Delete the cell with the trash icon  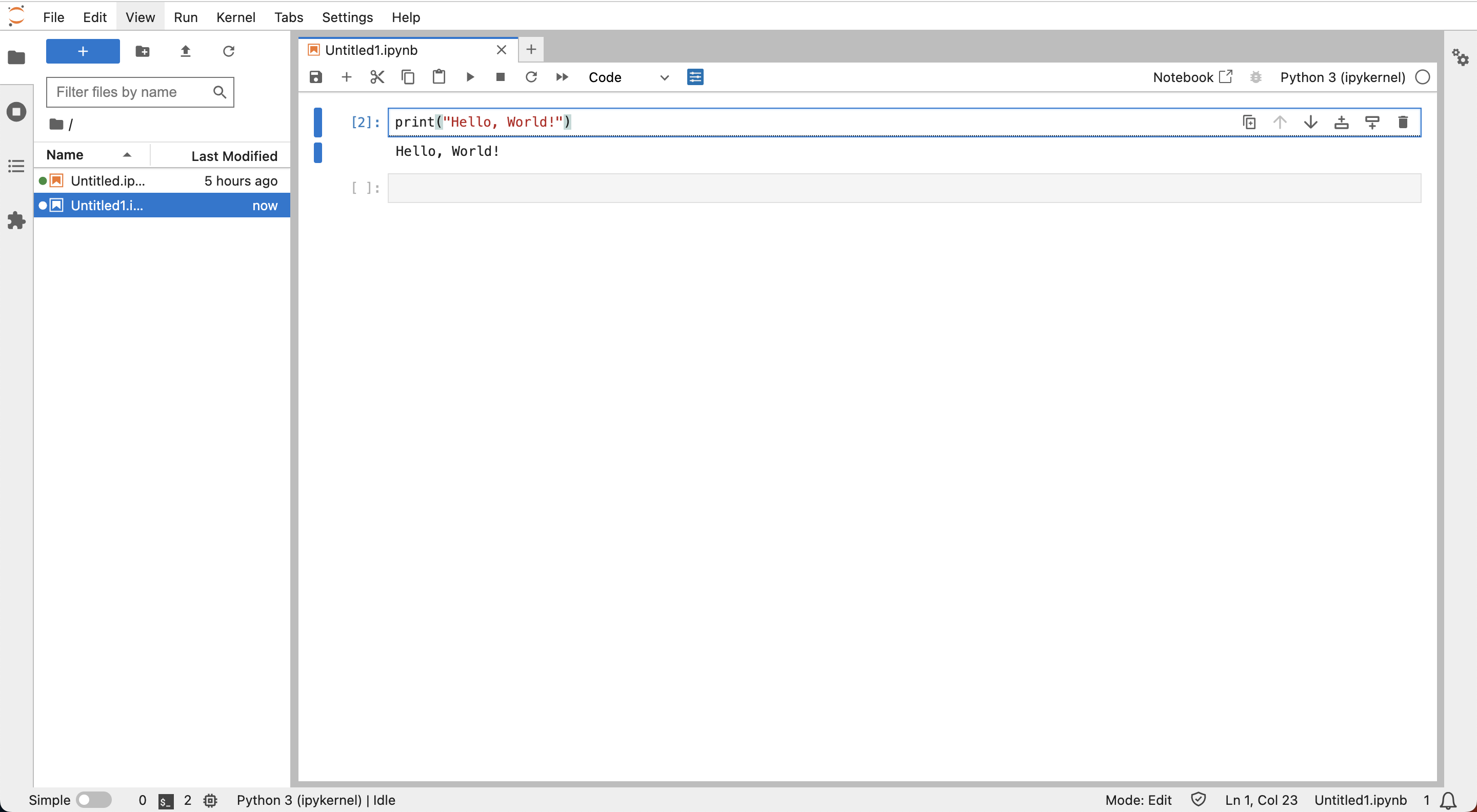tap(1403, 122)
